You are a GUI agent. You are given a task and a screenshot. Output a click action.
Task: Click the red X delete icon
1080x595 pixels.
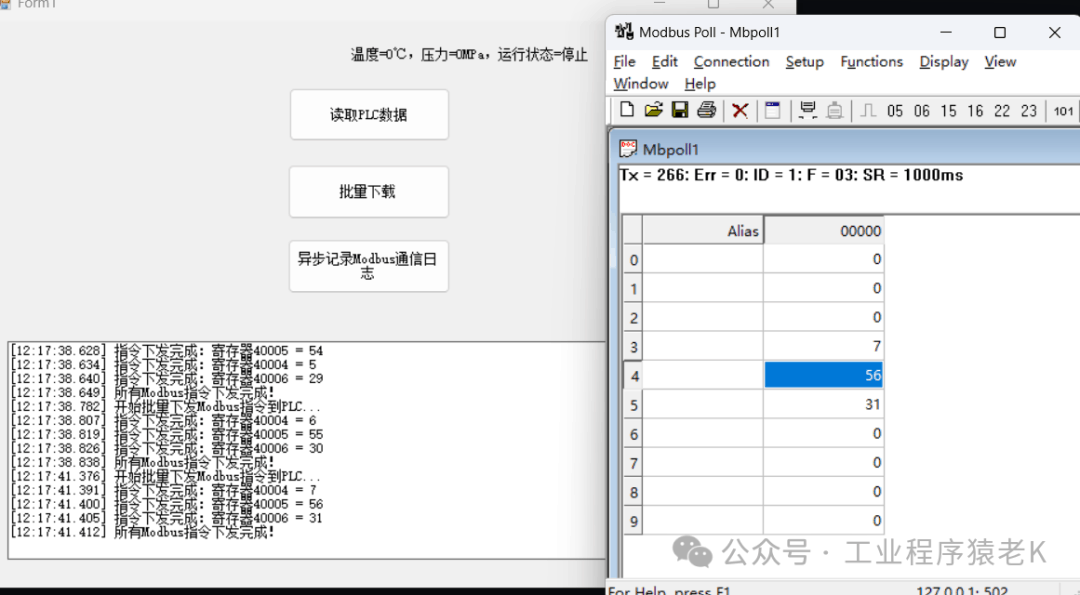click(740, 111)
